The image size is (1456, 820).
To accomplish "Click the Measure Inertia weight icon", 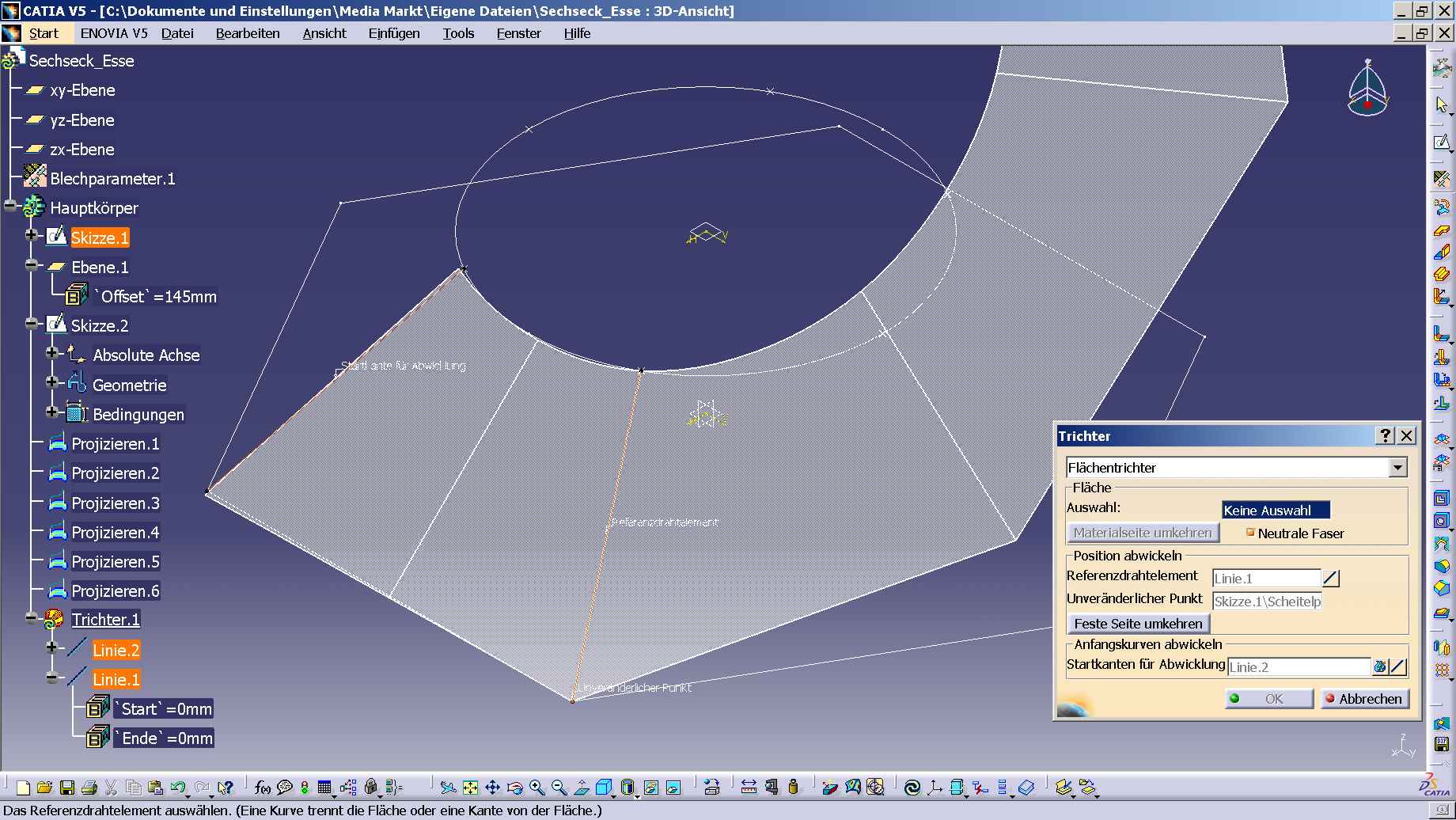I will [794, 788].
